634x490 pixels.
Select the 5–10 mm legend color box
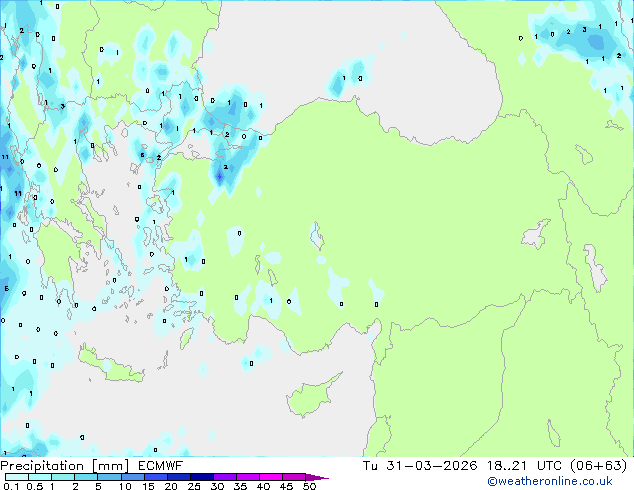pos(109,477)
